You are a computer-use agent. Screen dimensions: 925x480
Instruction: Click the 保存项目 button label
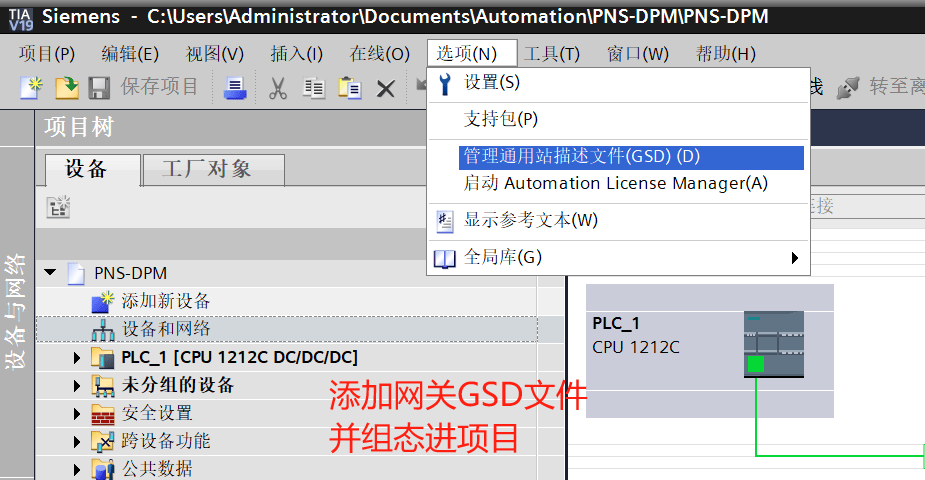click(159, 87)
